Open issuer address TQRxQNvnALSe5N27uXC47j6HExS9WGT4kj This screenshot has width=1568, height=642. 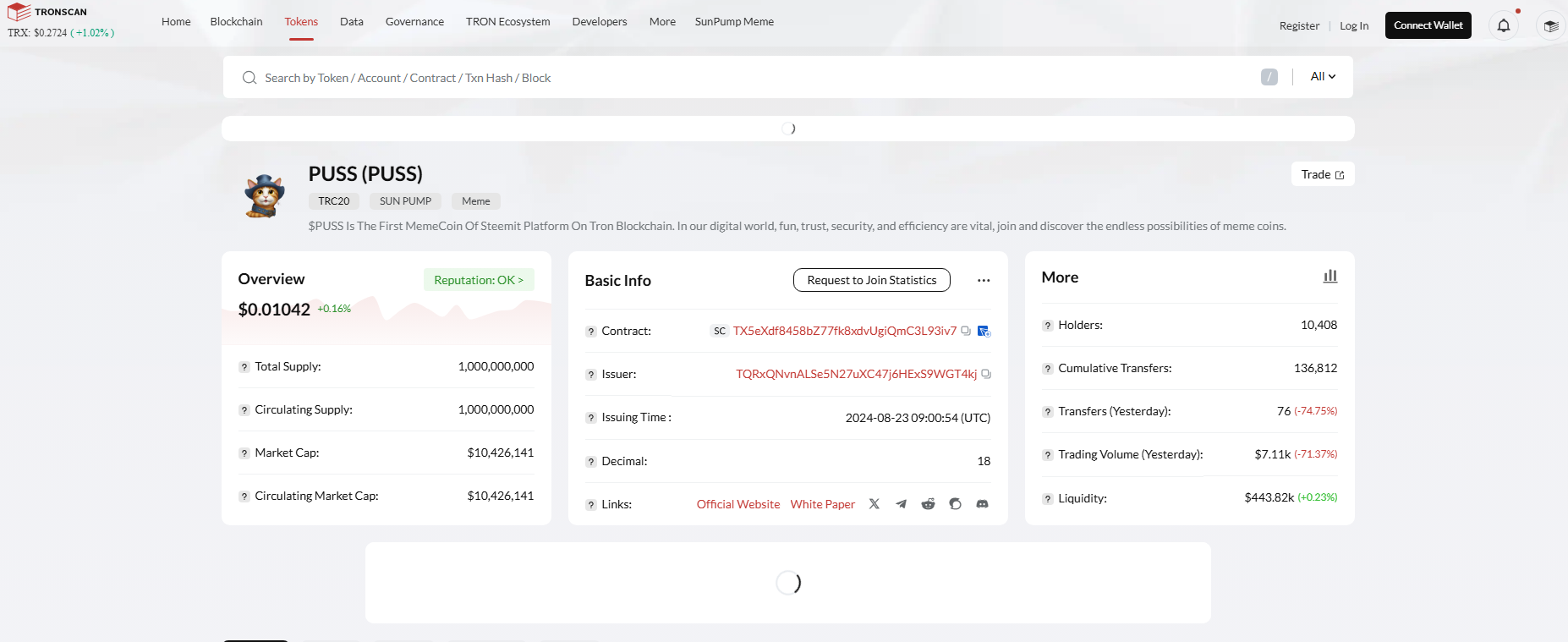pyautogui.click(x=857, y=374)
